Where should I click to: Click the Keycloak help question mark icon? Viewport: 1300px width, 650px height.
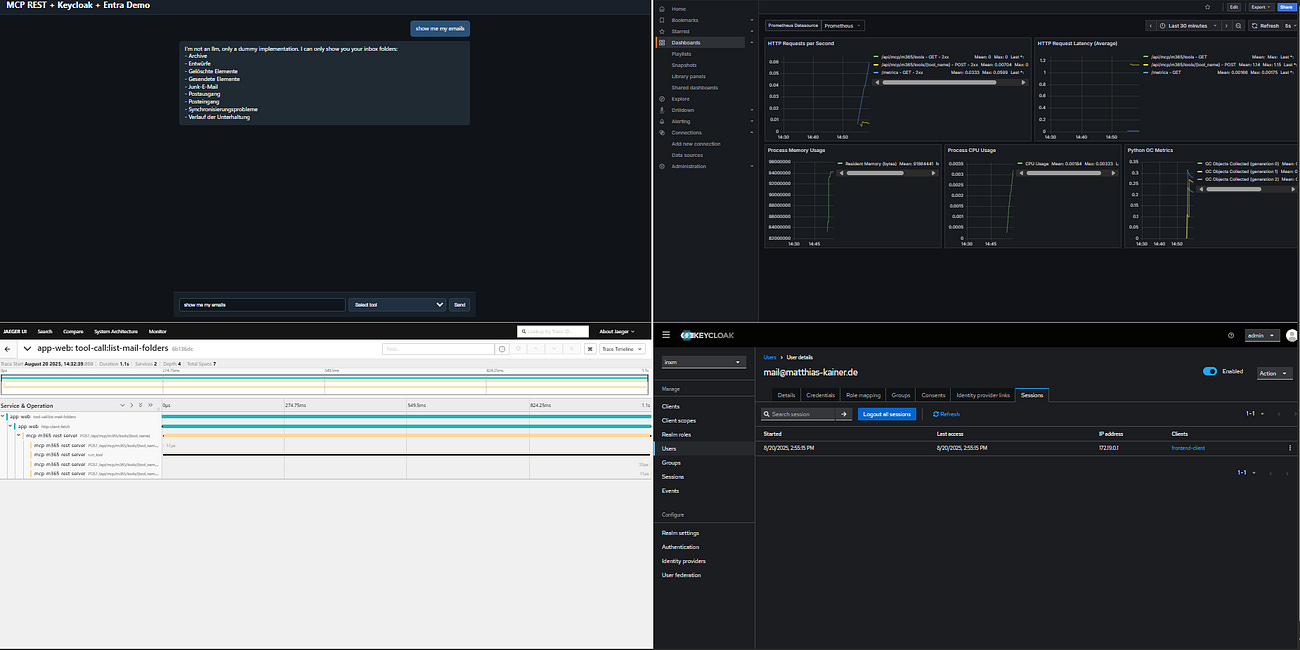[1231, 336]
